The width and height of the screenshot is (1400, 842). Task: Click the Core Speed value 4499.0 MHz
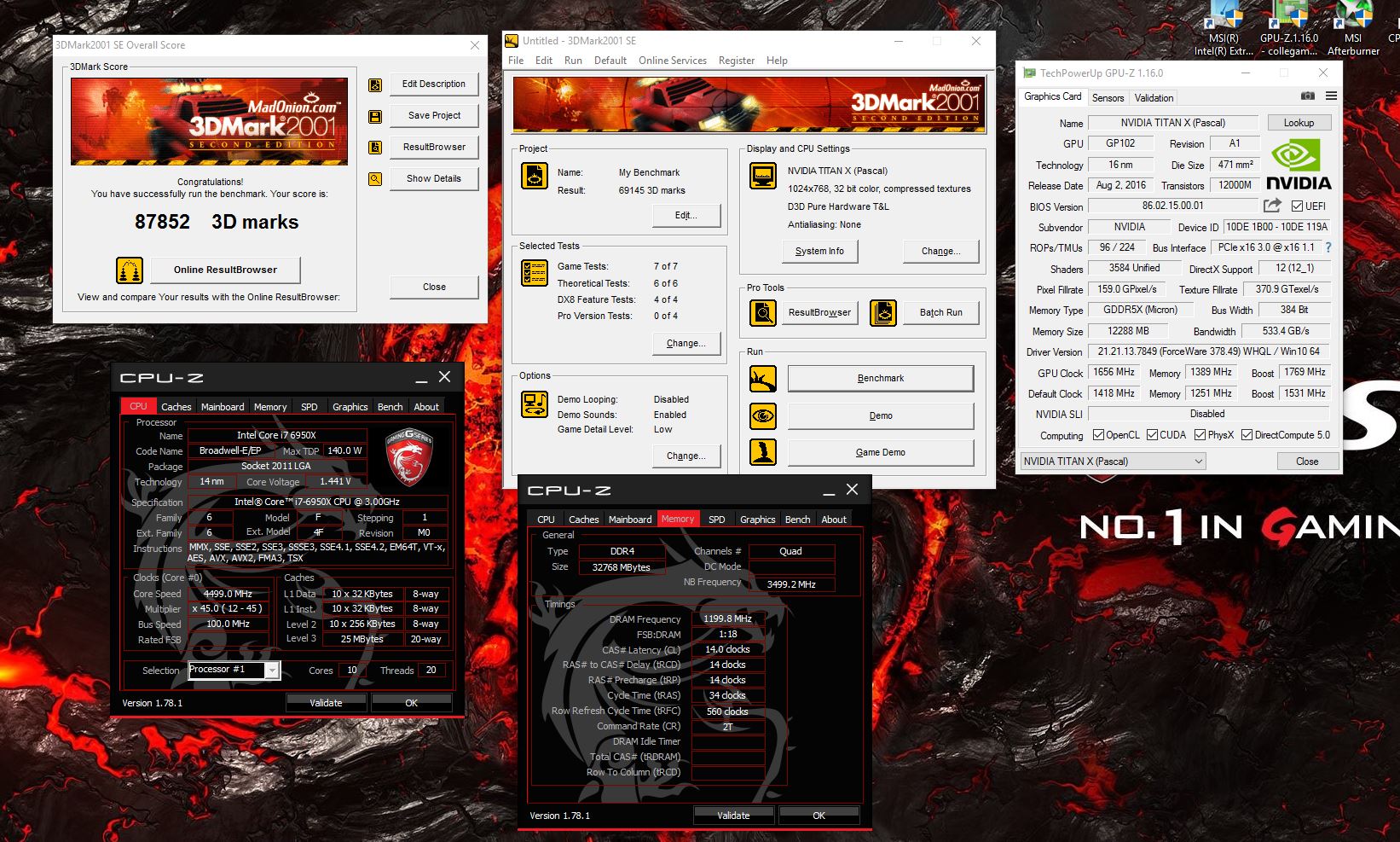pyautogui.click(x=228, y=594)
